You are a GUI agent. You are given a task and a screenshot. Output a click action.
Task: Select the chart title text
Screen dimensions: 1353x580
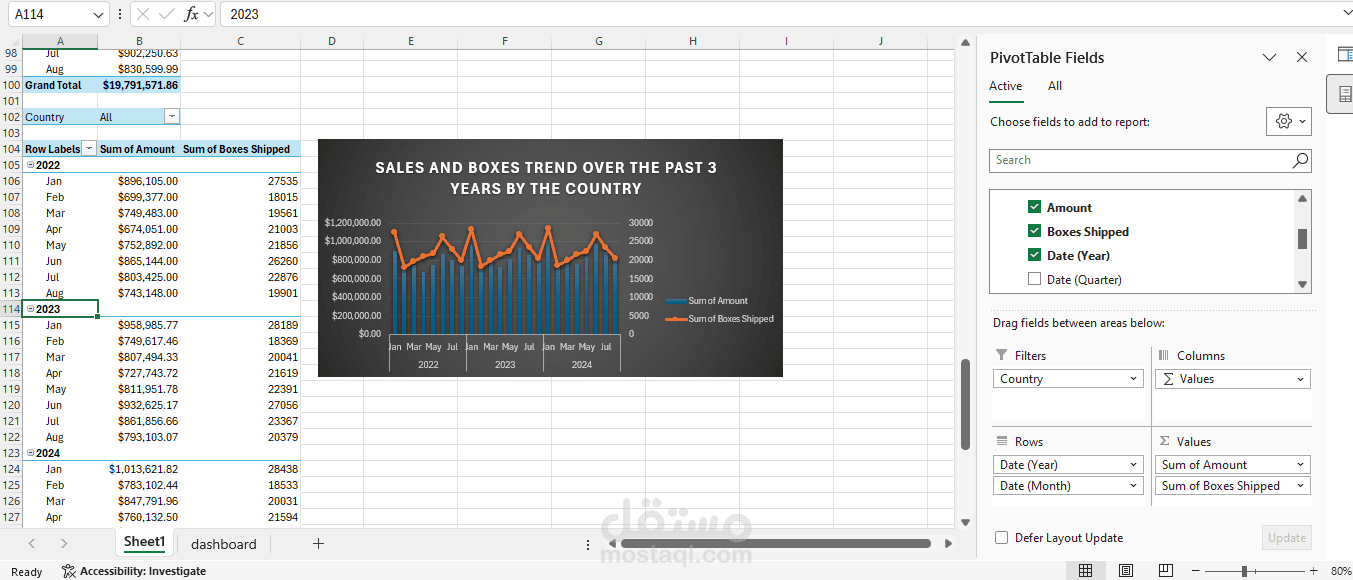[x=546, y=178]
